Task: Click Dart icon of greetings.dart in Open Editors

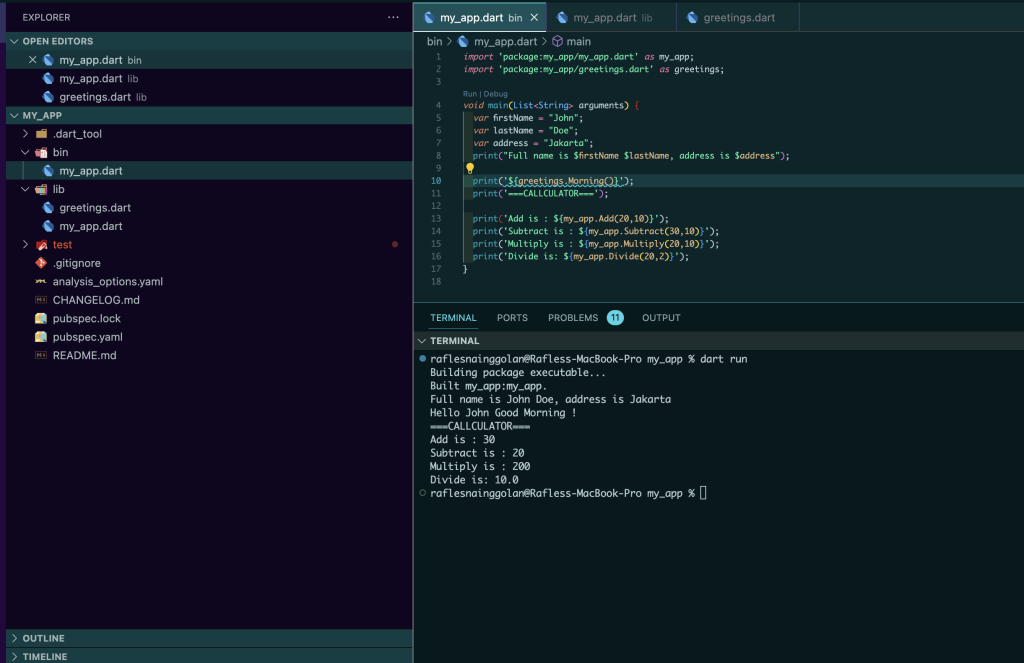Action: 48,97
